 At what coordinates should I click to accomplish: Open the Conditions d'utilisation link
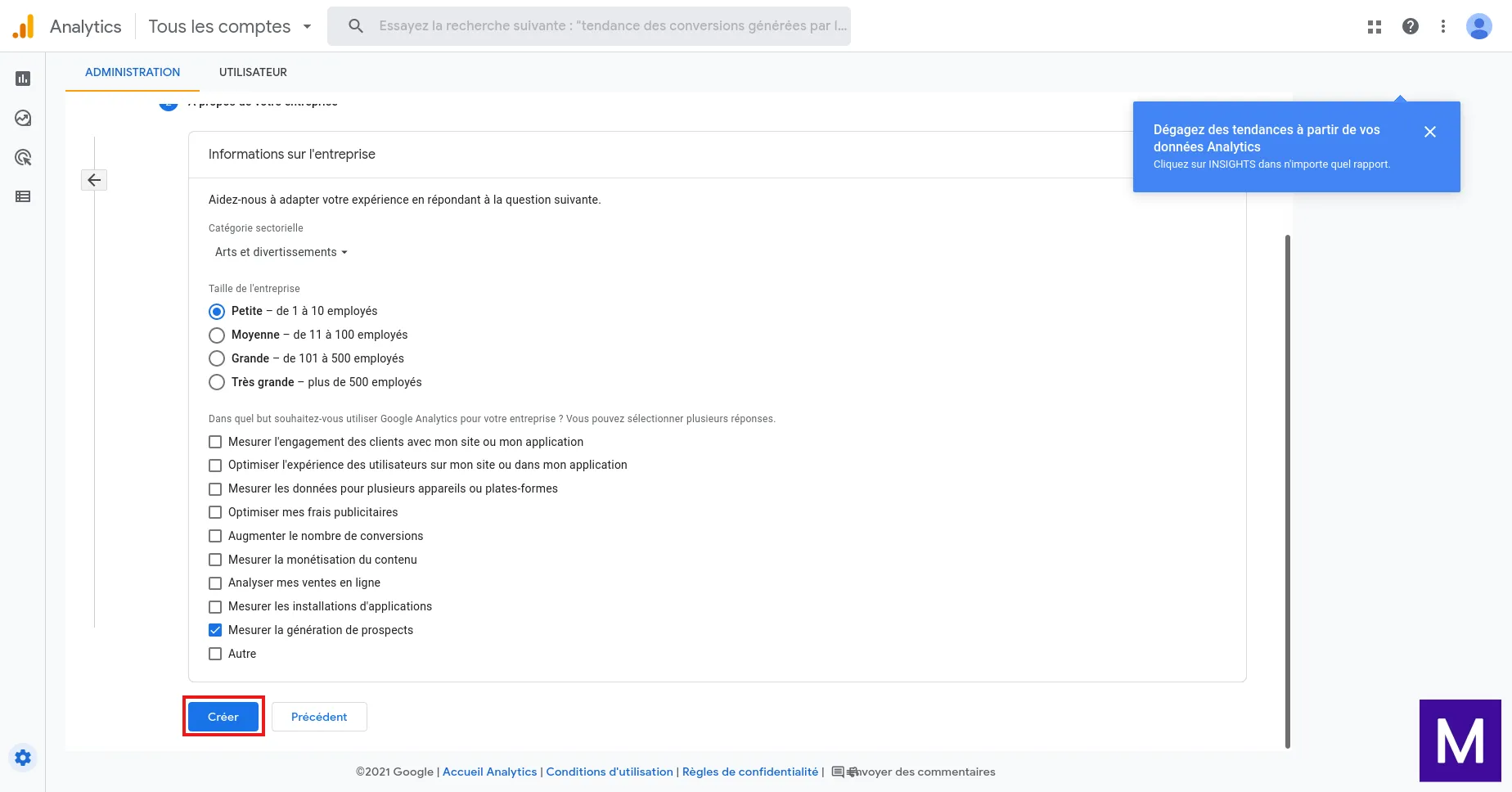point(610,772)
